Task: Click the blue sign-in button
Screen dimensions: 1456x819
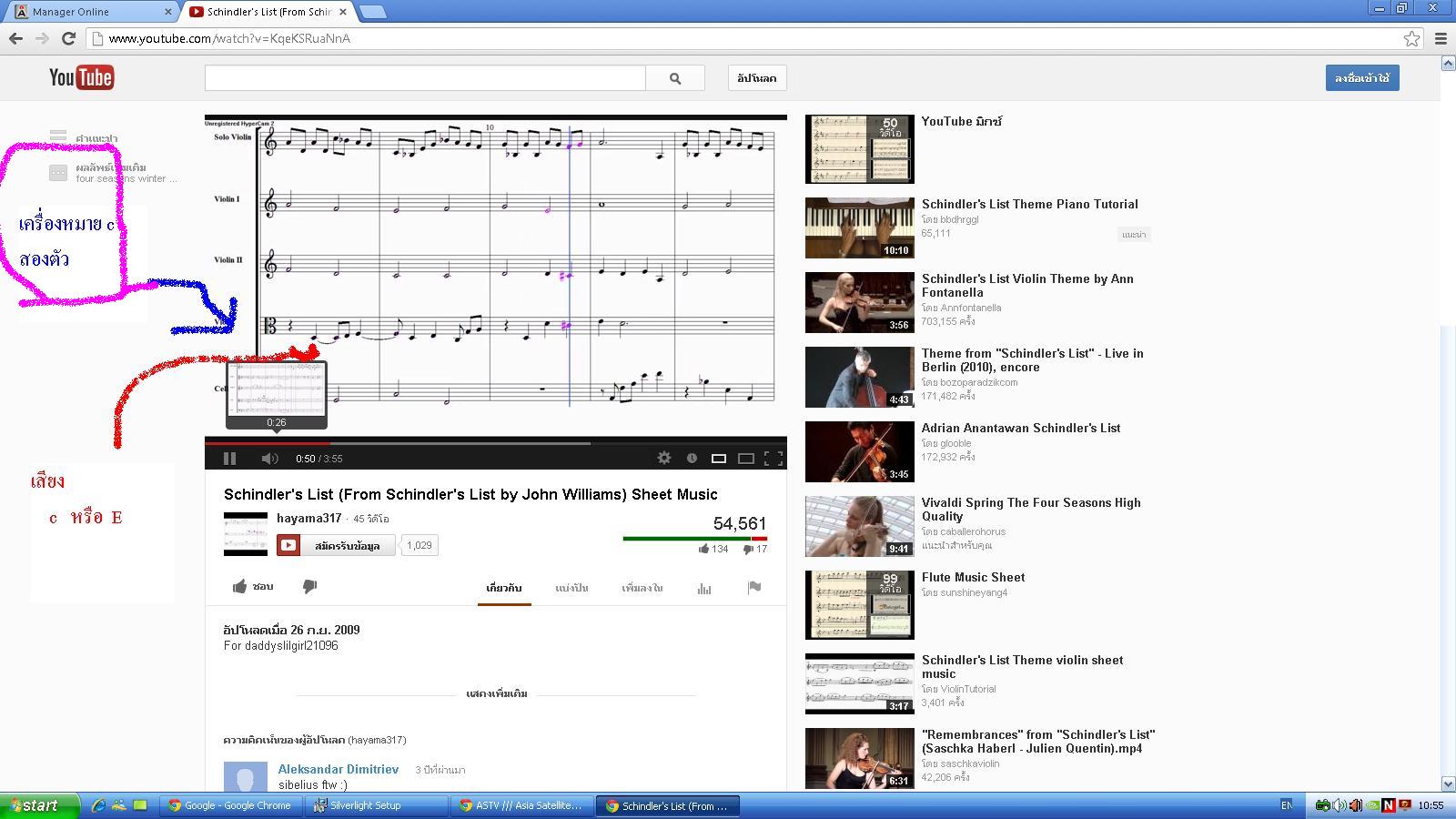Action: pos(1362,78)
